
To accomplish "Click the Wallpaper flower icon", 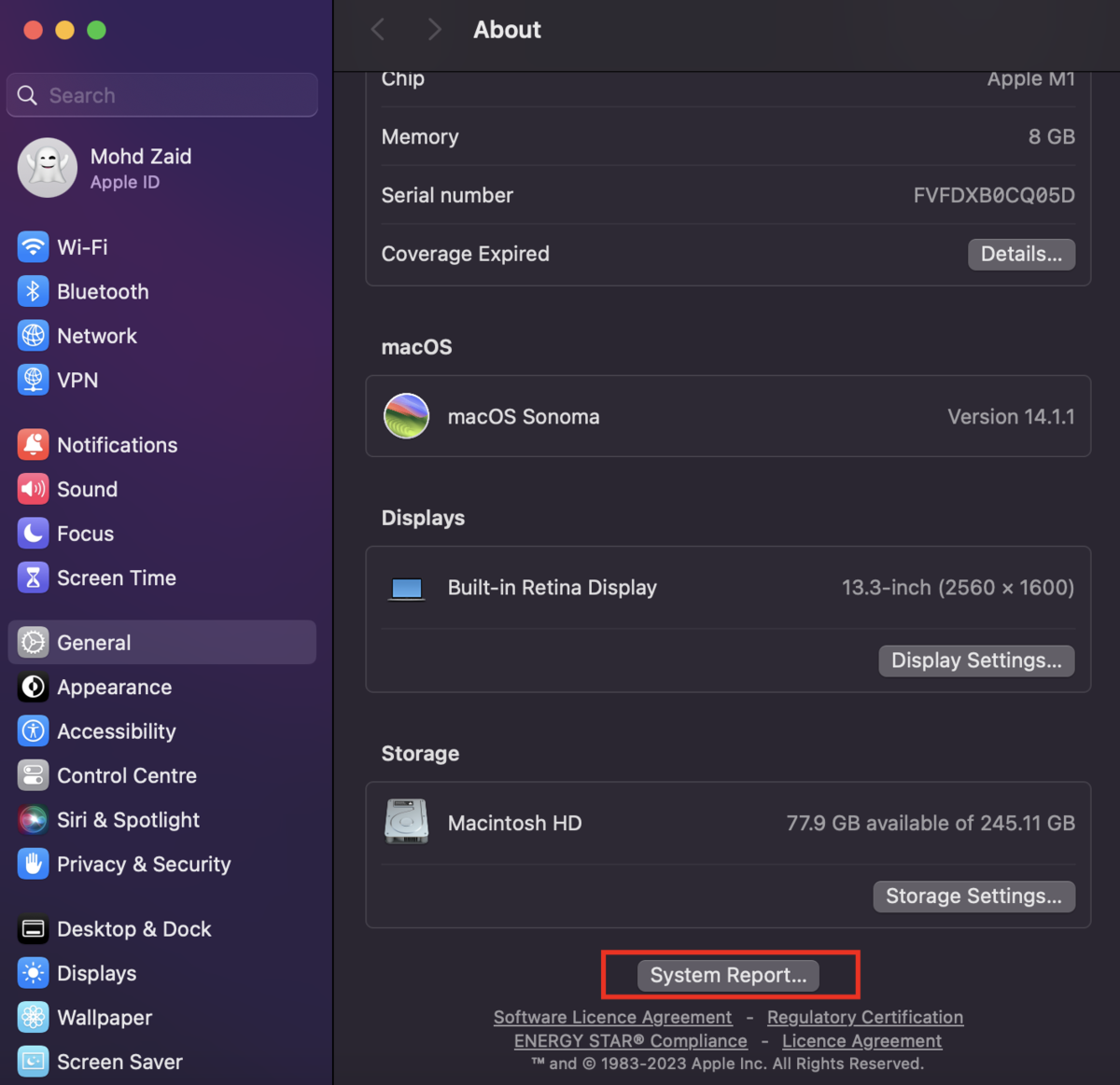I will (33, 1018).
